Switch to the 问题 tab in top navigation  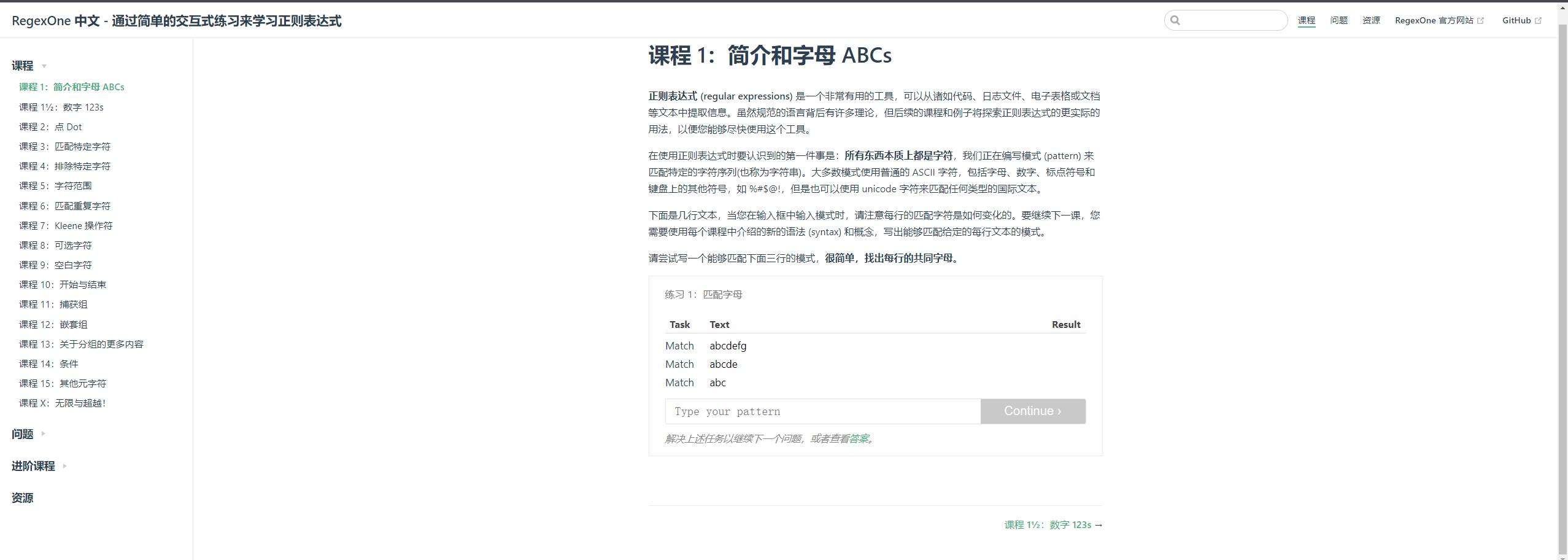pos(1338,20)
